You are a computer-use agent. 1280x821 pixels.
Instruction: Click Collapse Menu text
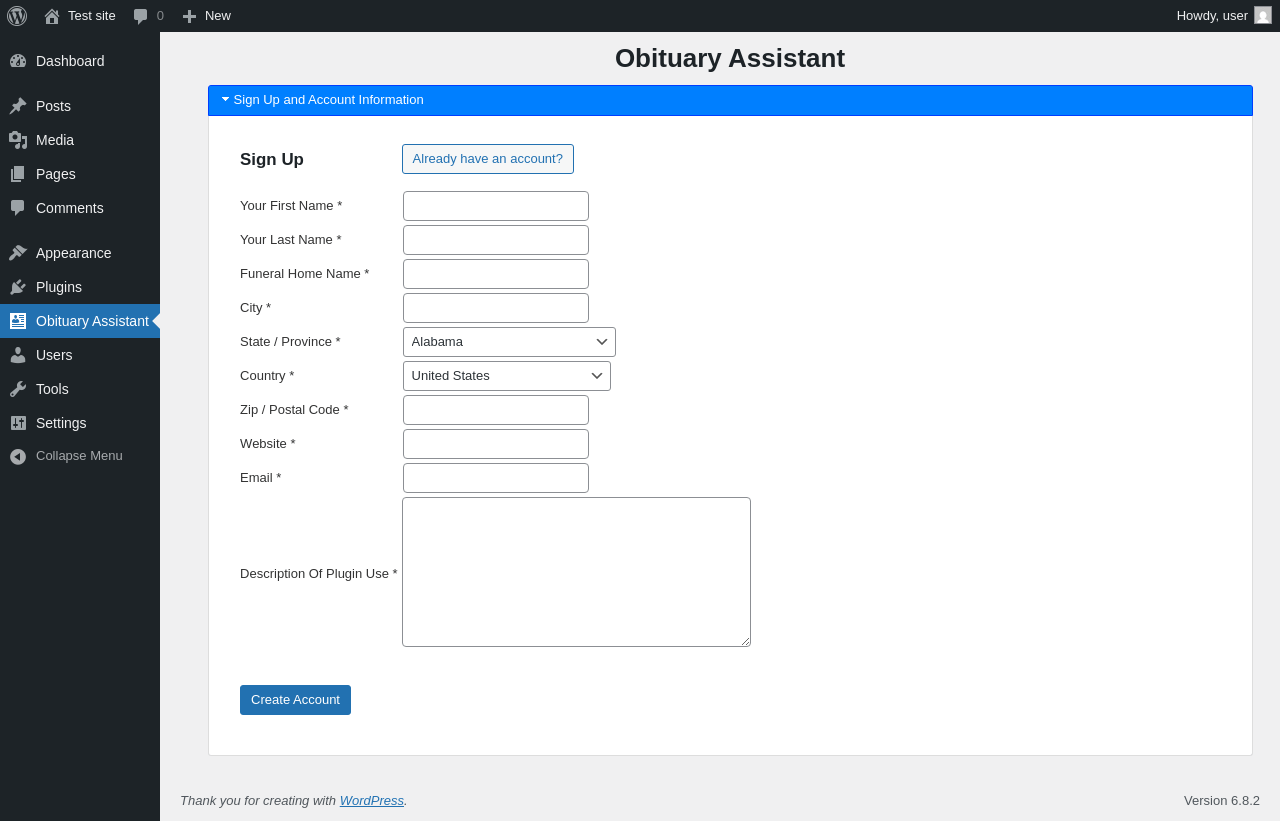79,456
